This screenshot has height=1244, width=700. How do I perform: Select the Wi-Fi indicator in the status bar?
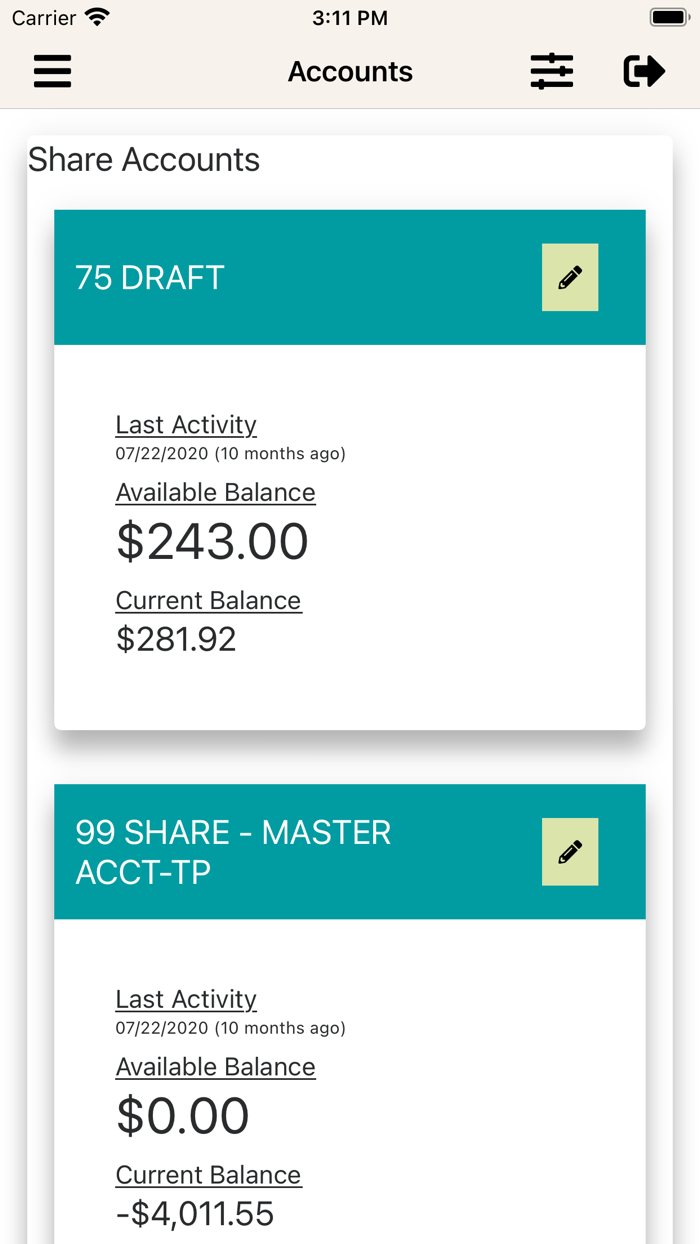click(x=95, y=16)
